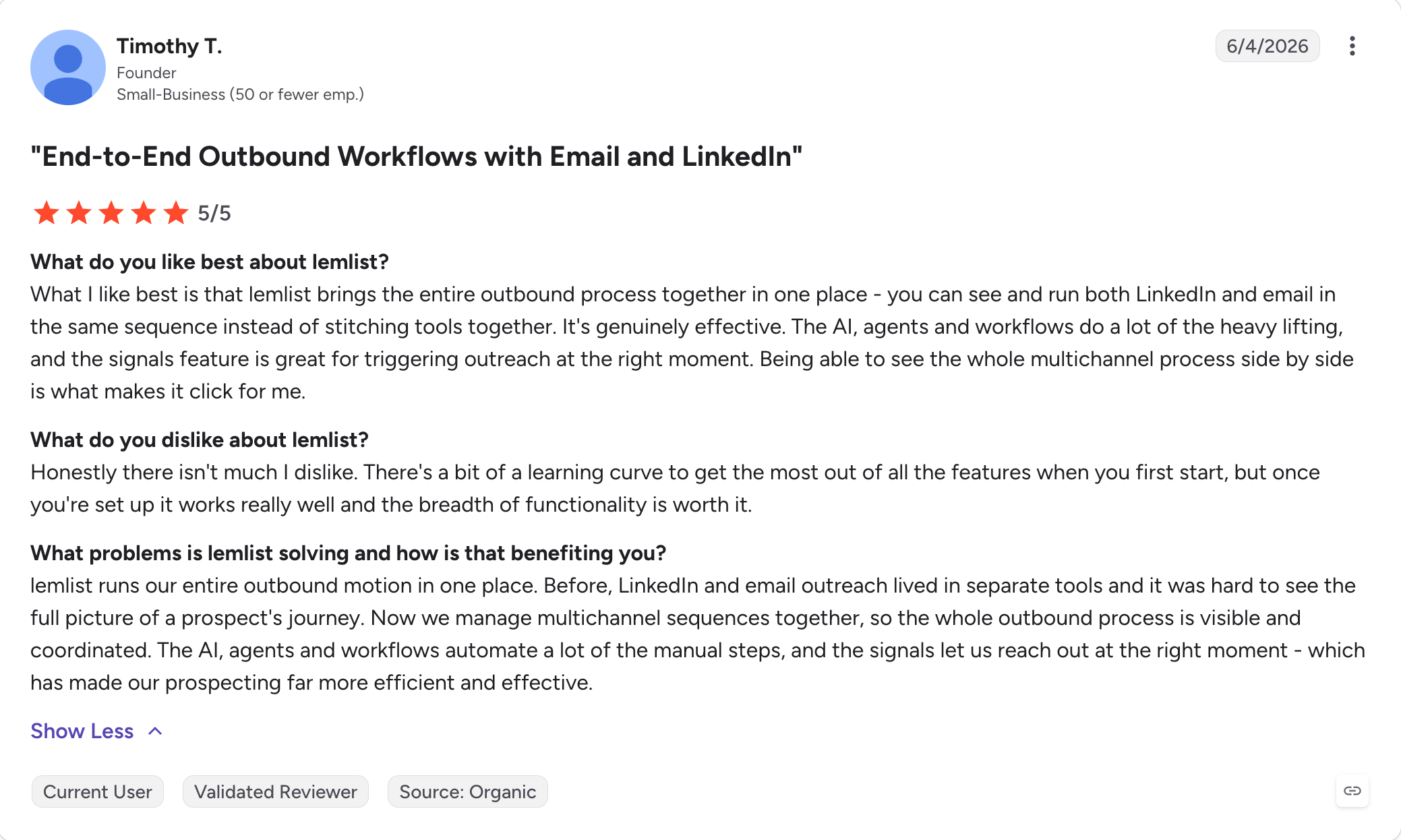This screenshot has width=1401, height=840.
Task: Click the upward chevron beside Show Less
Action: point(155,731)
